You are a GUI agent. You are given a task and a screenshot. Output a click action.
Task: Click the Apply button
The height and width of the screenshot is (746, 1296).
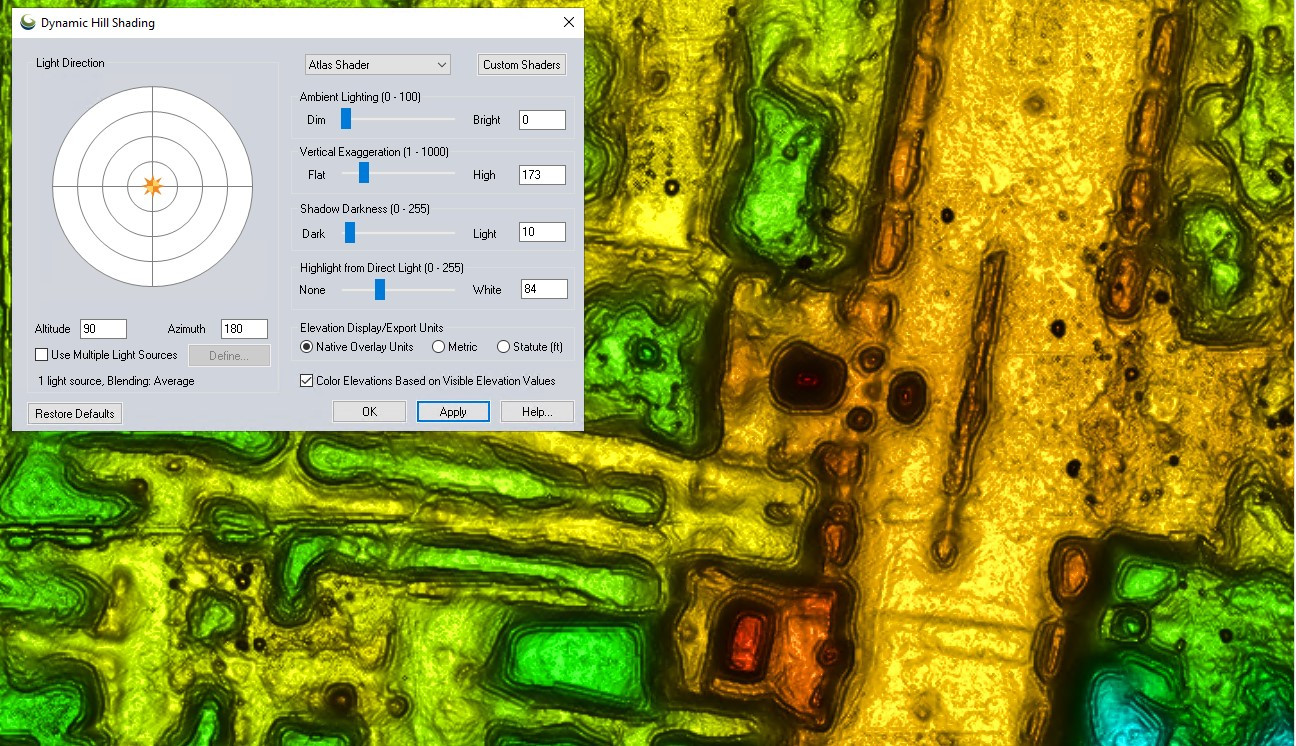453,412
